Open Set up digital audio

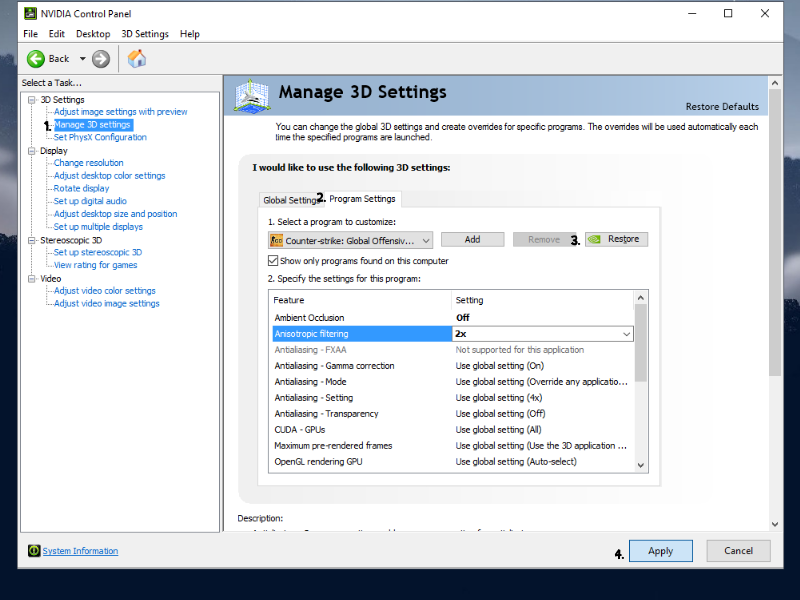click(x=90, y=201)
